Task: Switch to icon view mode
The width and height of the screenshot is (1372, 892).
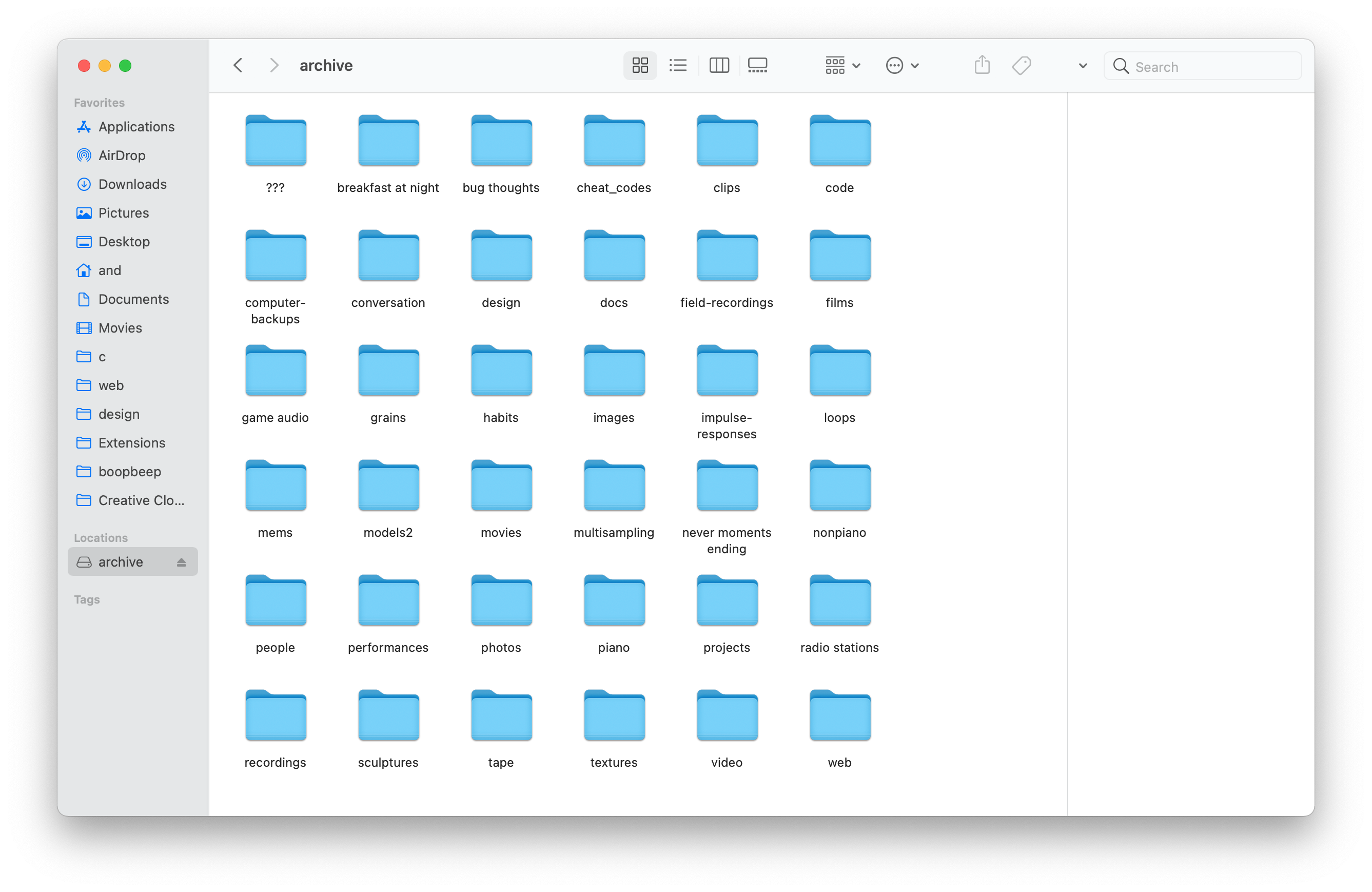Action: click(640, 66)
